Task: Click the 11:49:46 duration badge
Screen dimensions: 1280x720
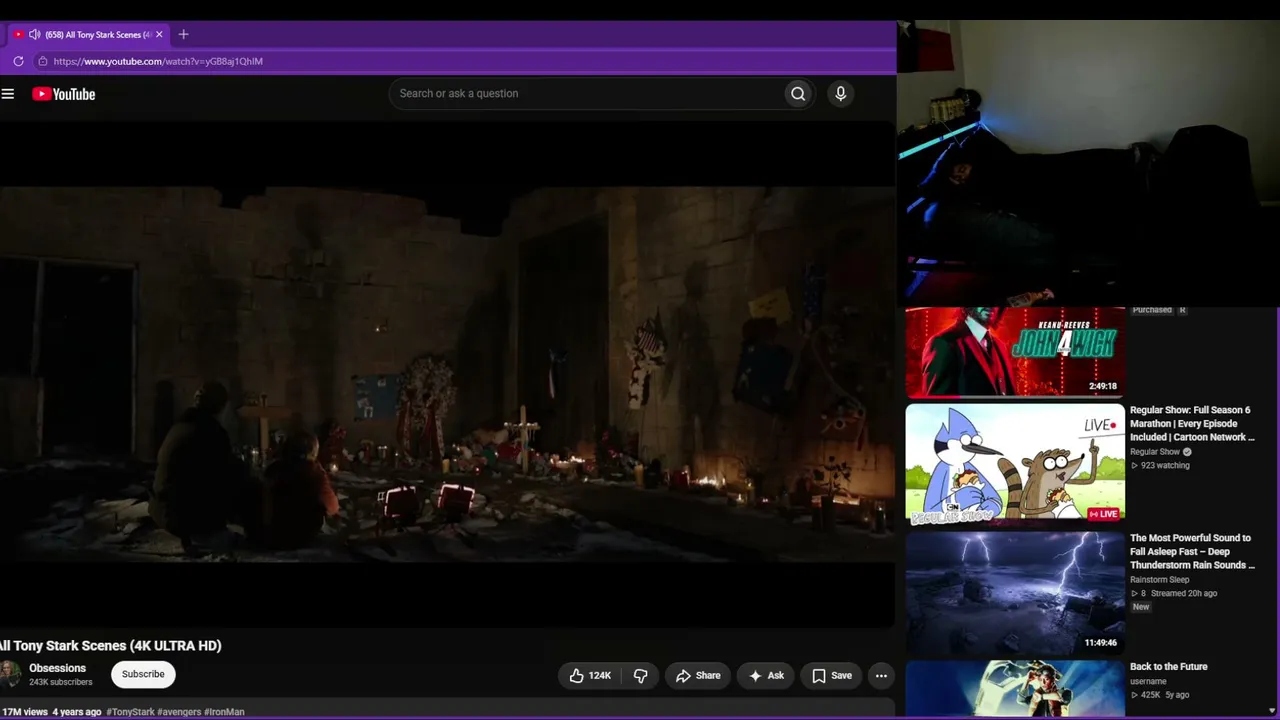Action: click(x=1101, y=643)
